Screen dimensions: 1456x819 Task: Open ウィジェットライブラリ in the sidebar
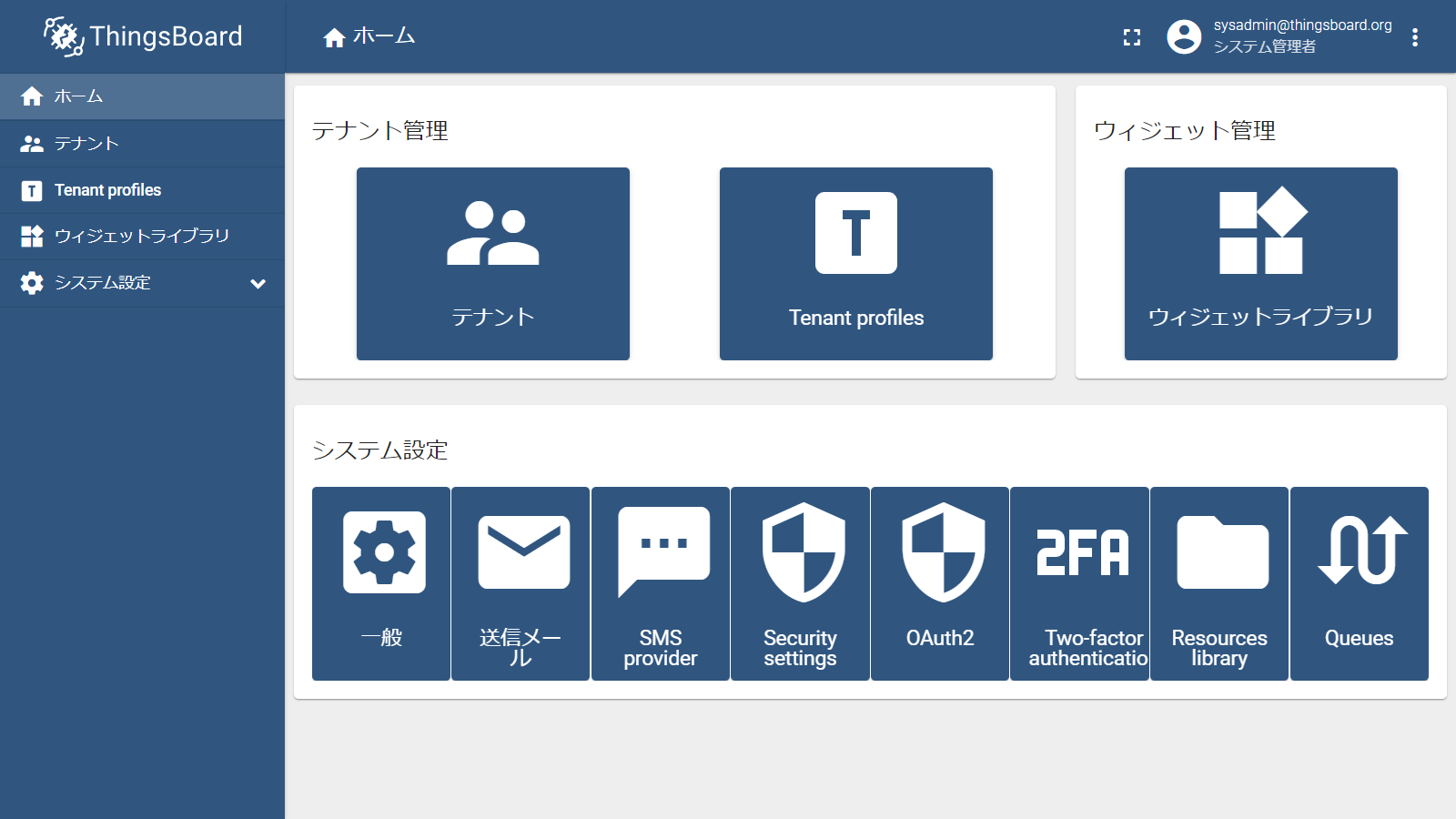[x=142, y=237]
